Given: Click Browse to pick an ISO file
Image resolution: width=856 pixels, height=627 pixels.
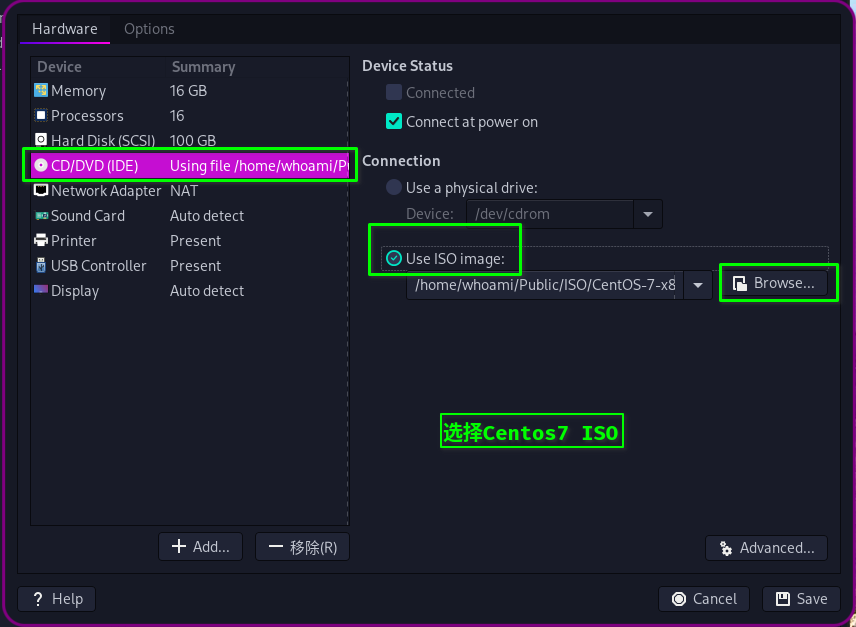Looking at the screenshot, I should click(x=774, y=284).
